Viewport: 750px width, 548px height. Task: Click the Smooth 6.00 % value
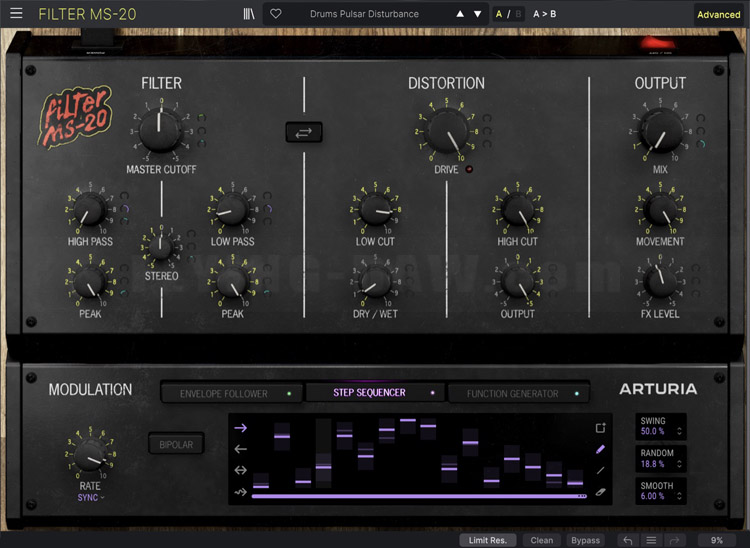(x=652, y=496)
